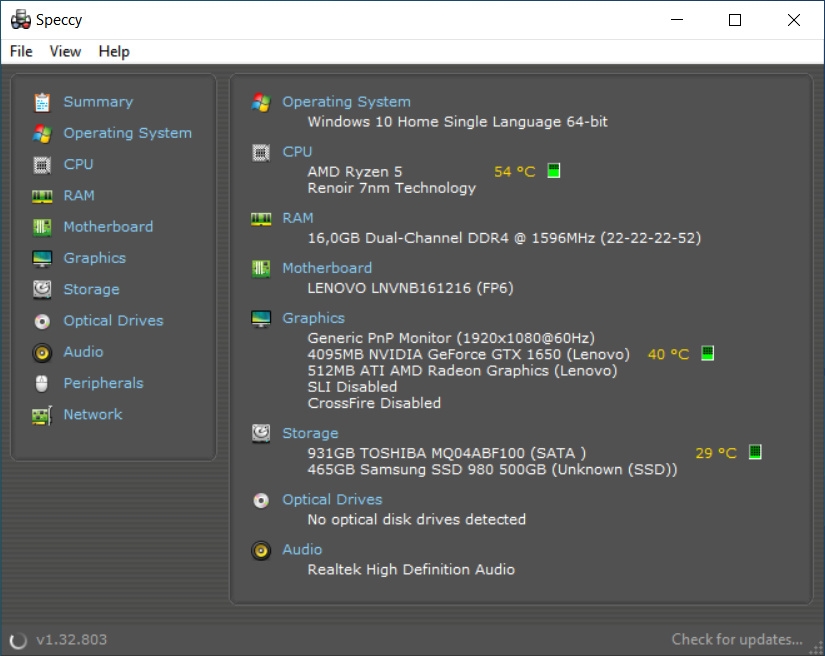Open the Help menu
This screenshot has height=656, width=825.
(114, 52)
